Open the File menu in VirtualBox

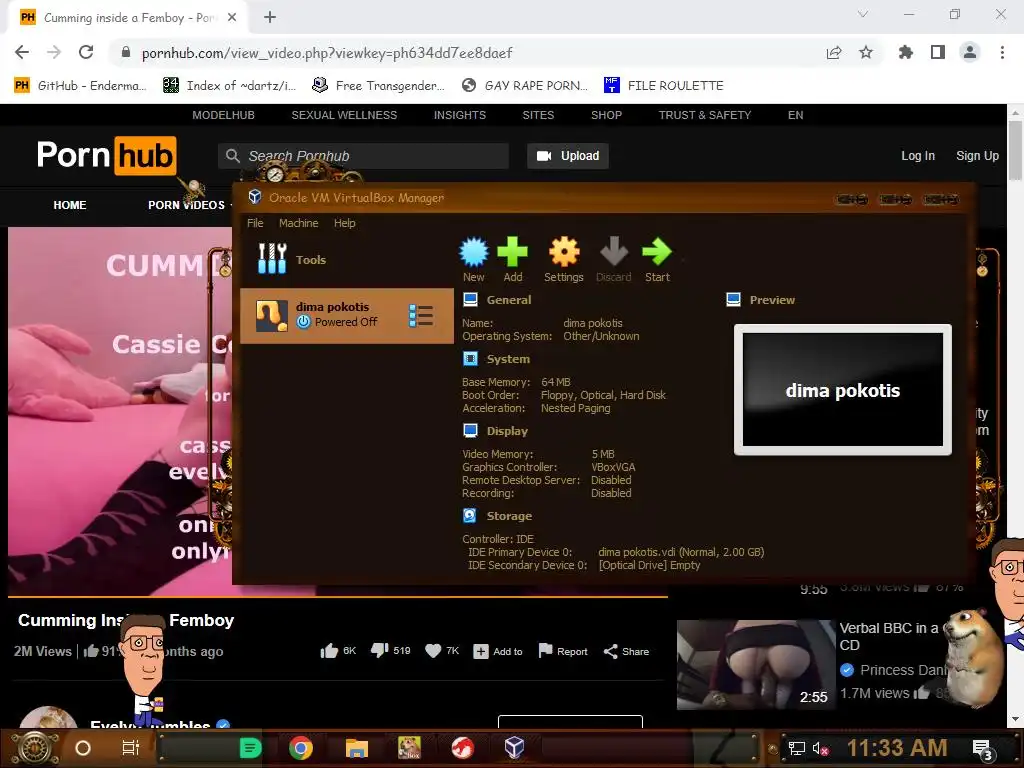coord(255,223)
